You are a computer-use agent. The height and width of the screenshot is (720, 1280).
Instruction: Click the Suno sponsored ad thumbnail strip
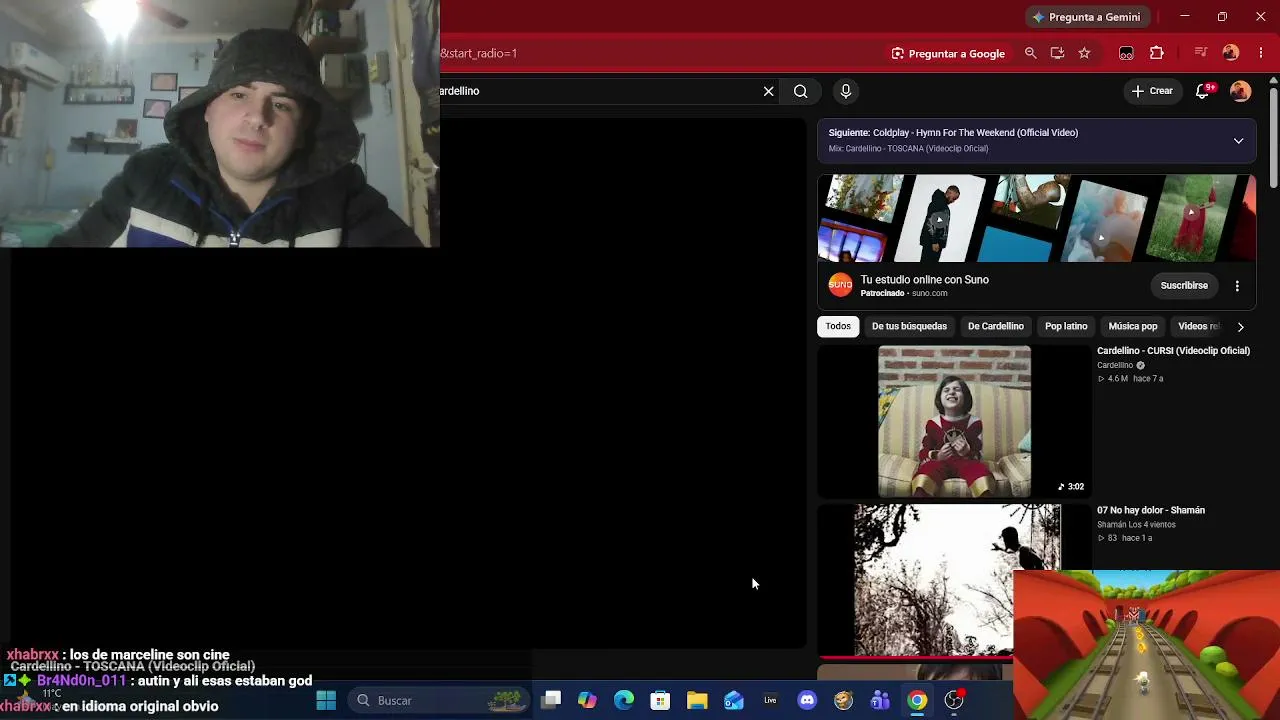[1037, 218]
